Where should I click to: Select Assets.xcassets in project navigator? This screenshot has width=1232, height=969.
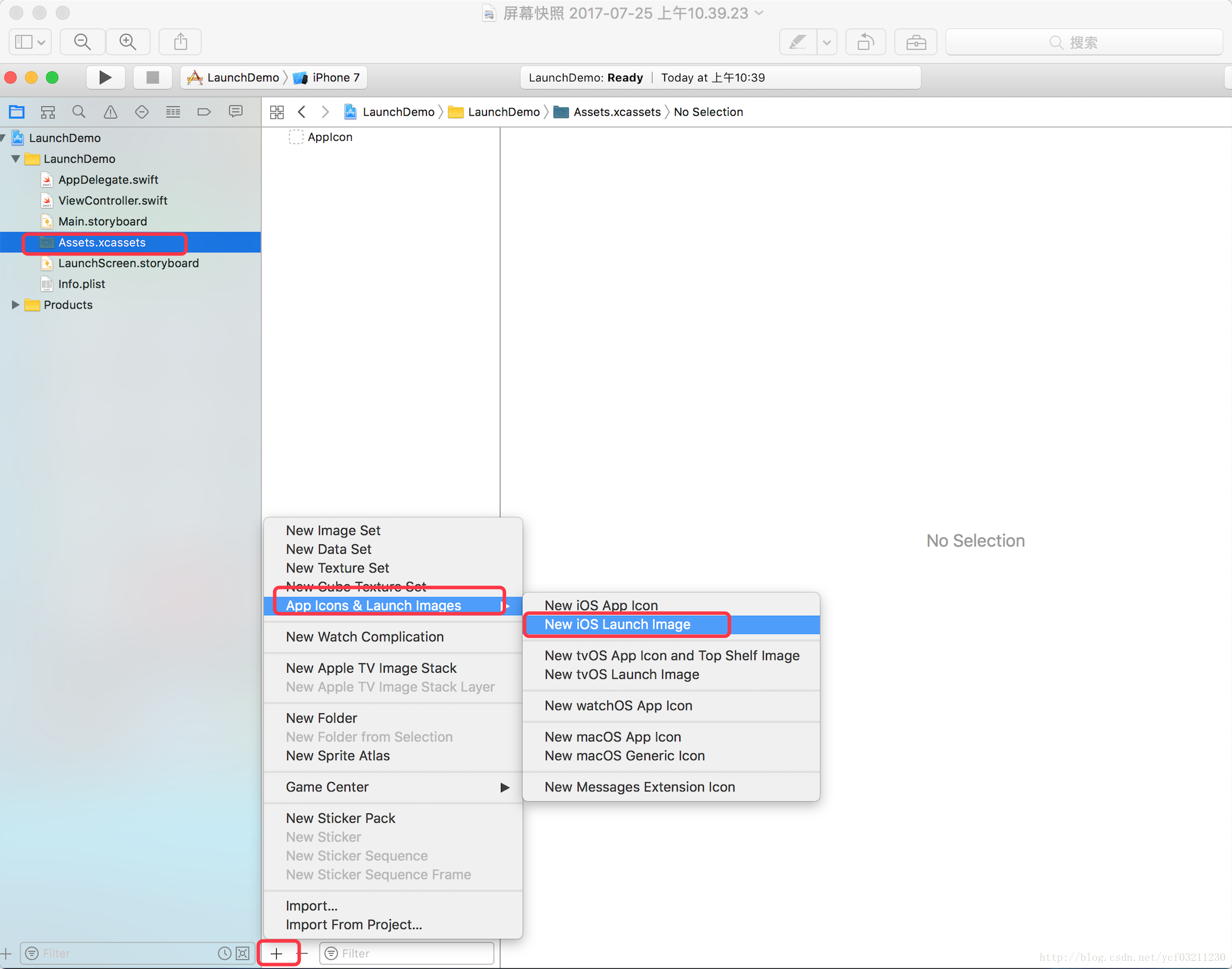(101, 242)
